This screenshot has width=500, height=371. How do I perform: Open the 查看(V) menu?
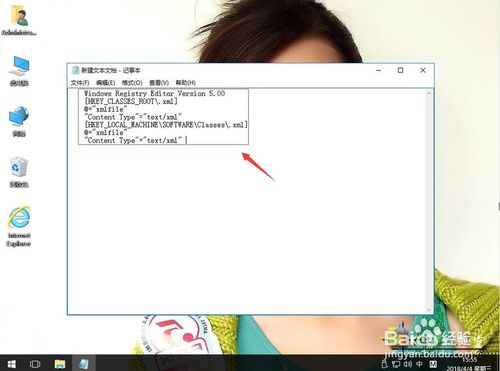pyautogui.click(x=159, y=82)
